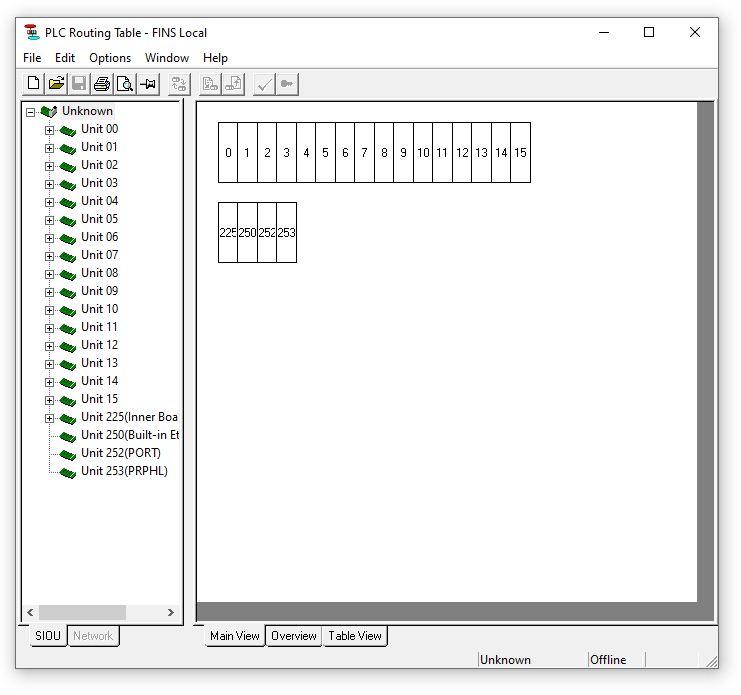Click the greyed Save floppy disk icon
This screenshot has width=741, height=695.
tap(79, 84)
